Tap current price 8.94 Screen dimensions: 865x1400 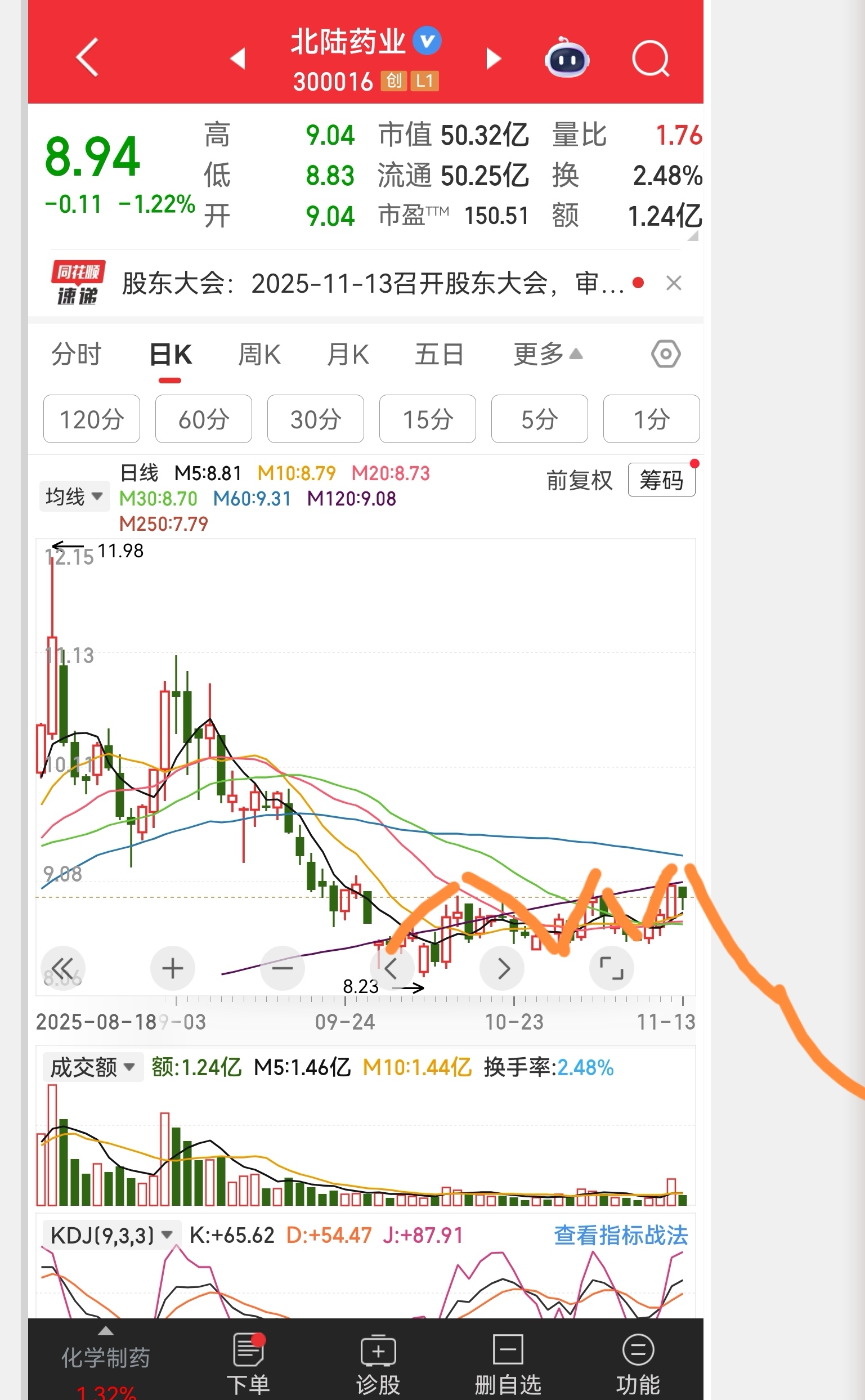(93, 156)
